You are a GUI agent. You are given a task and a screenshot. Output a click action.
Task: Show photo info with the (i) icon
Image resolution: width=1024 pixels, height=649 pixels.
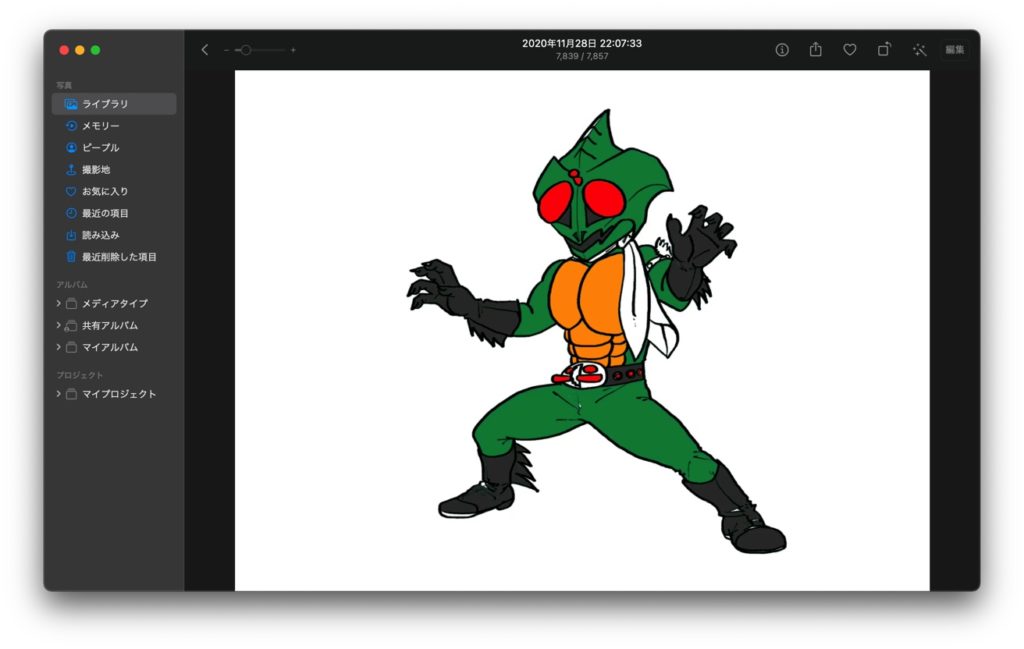click(x=782, y=50)
